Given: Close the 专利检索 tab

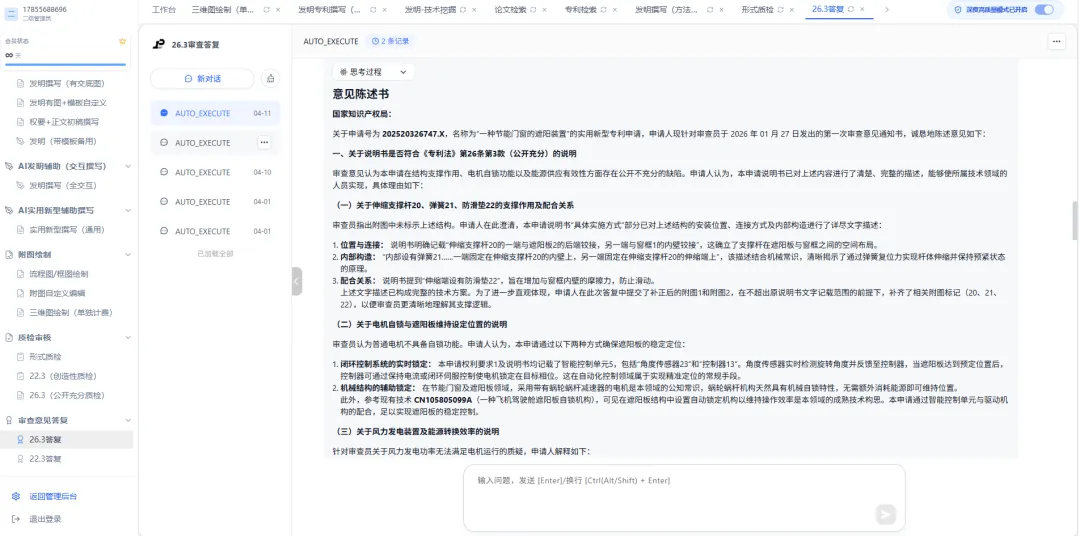Looking at the screenshot, I should [x=615, y=10].
